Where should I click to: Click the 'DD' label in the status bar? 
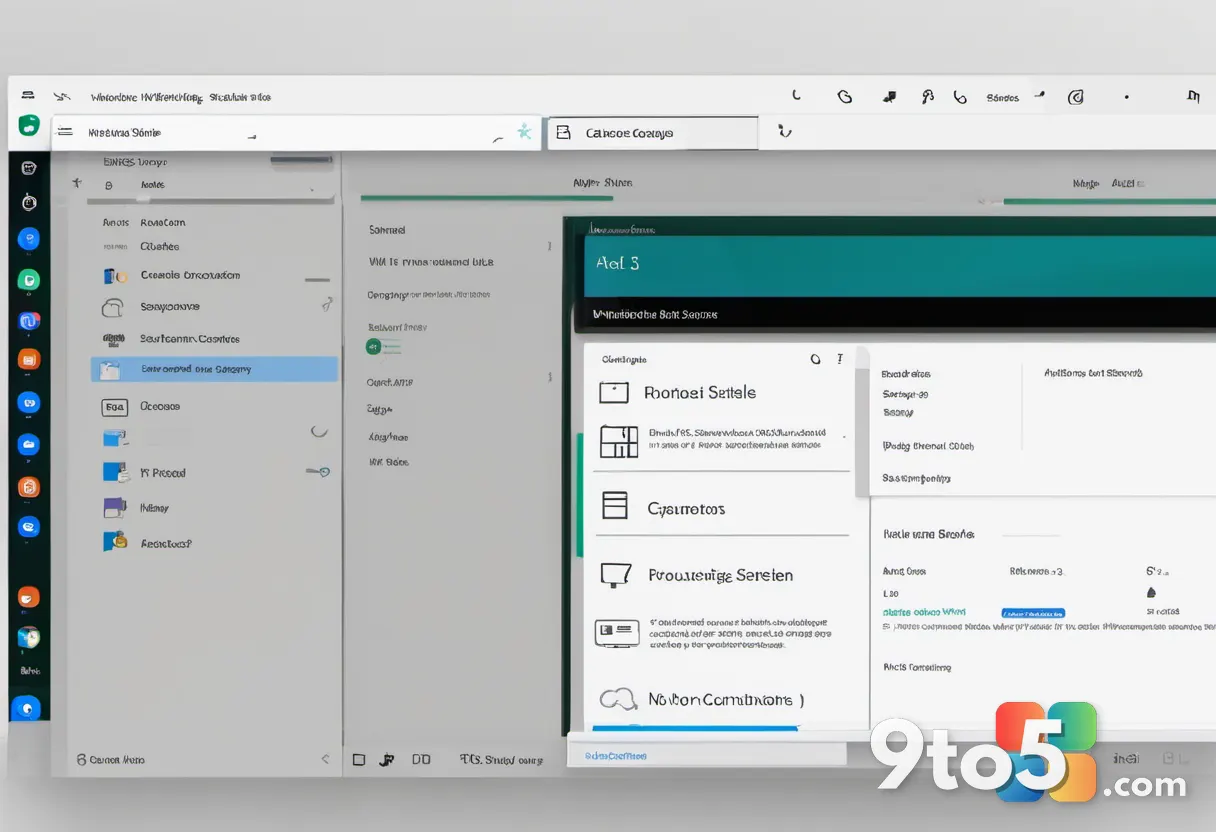tap(421, 760)
